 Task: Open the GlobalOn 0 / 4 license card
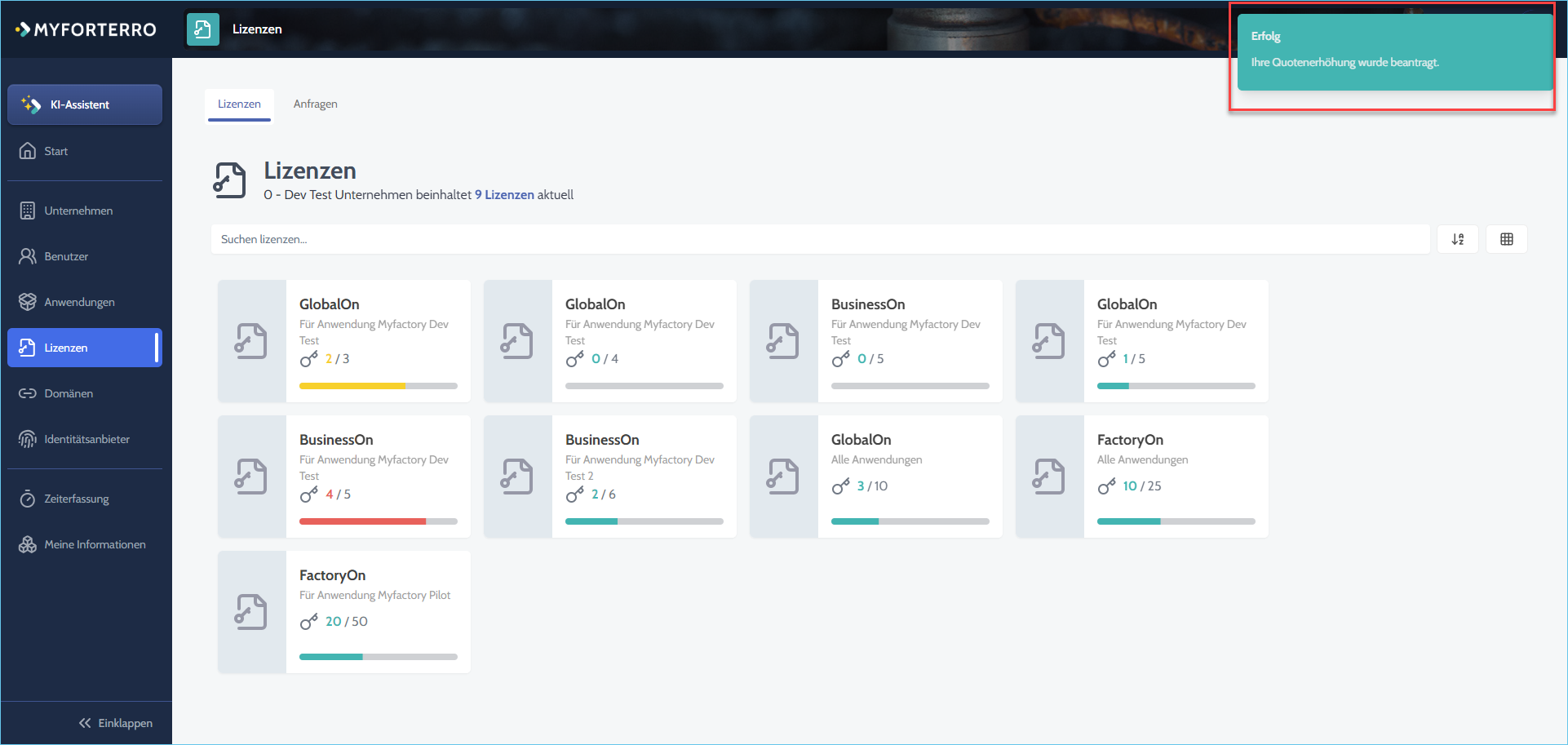[610, 341]
